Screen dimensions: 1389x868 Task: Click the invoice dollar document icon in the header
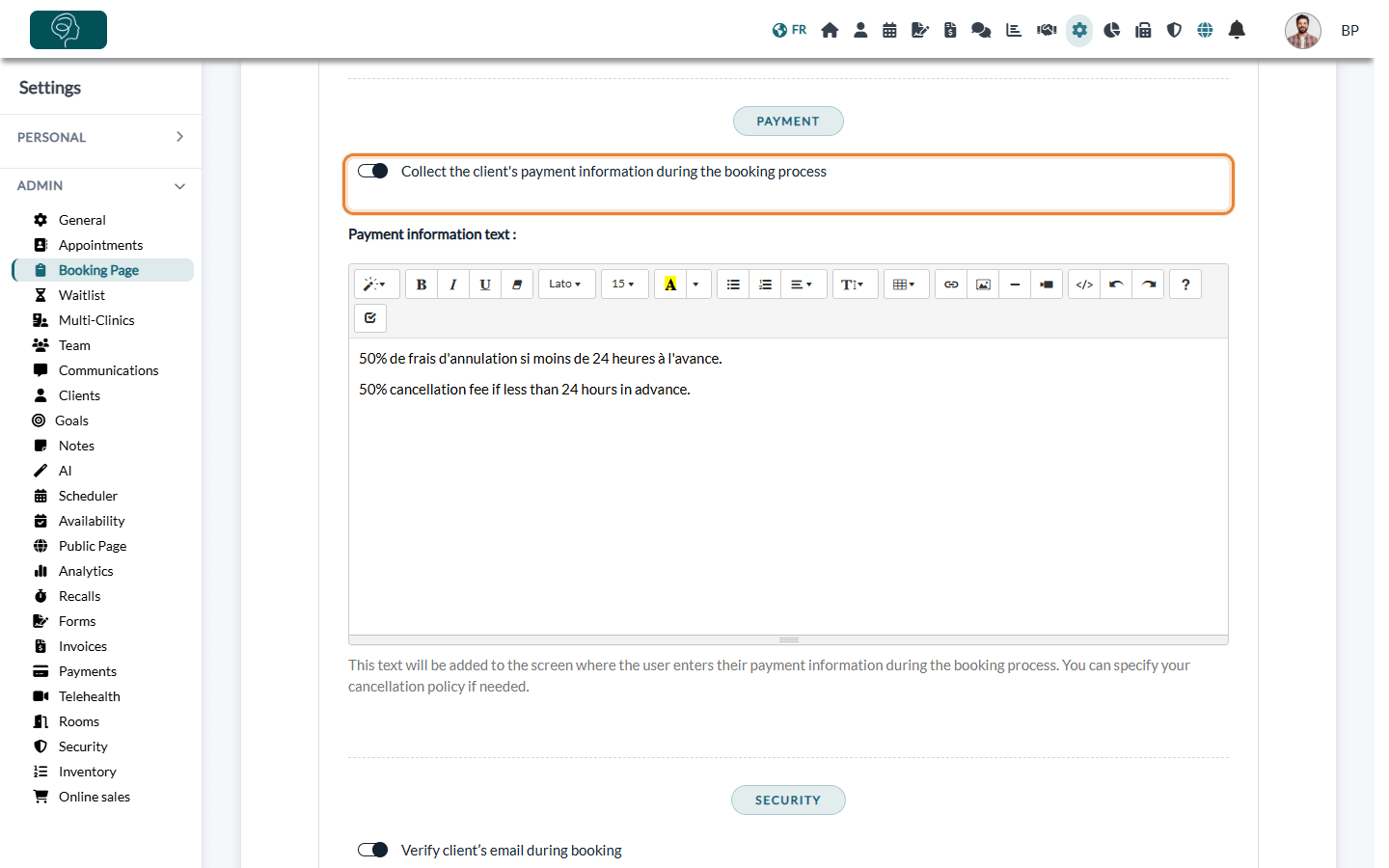pyautogui.click(x=950, y=30)
